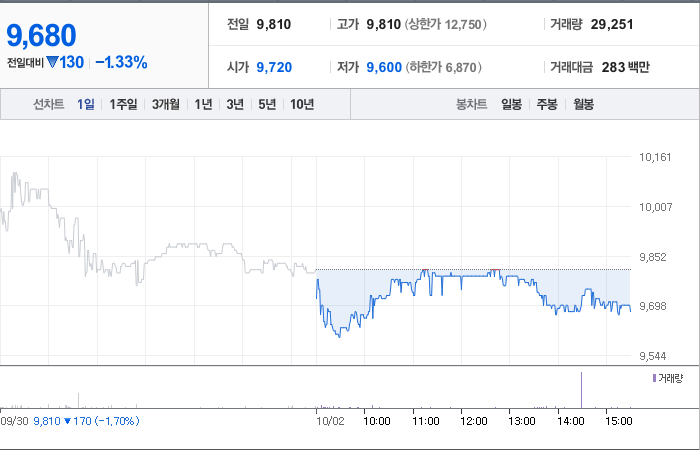Click the 14:00 time axis label

[x=571, y=421]
